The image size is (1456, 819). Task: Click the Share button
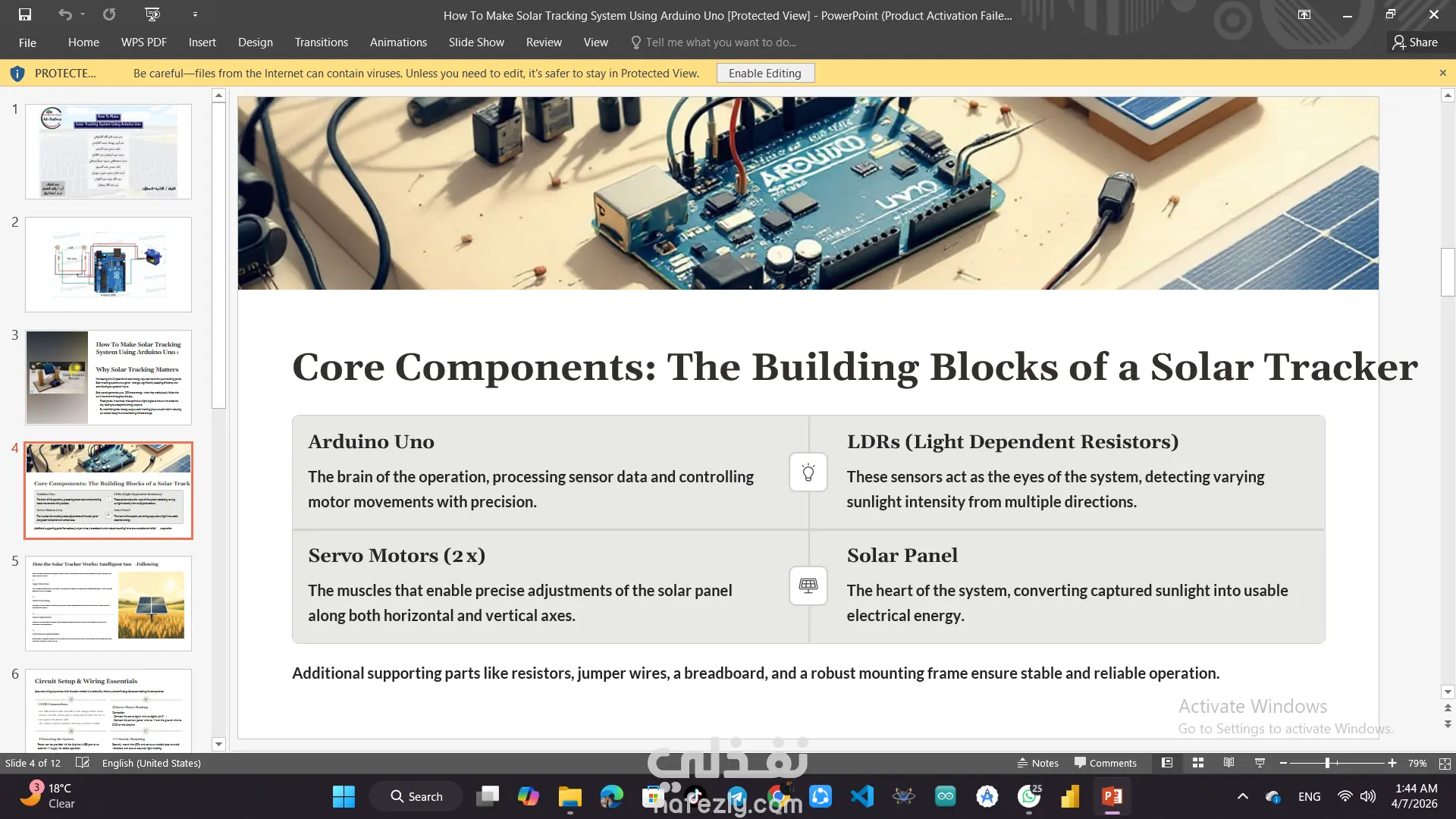click(x=1414, y=42)
